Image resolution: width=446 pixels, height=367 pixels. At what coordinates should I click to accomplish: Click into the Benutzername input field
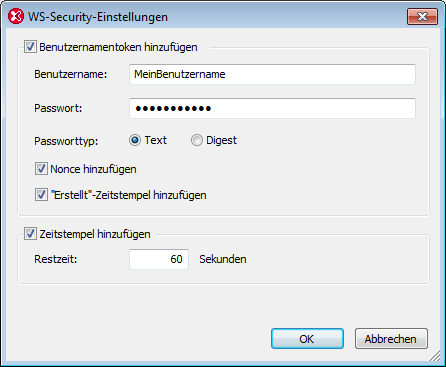272,74
